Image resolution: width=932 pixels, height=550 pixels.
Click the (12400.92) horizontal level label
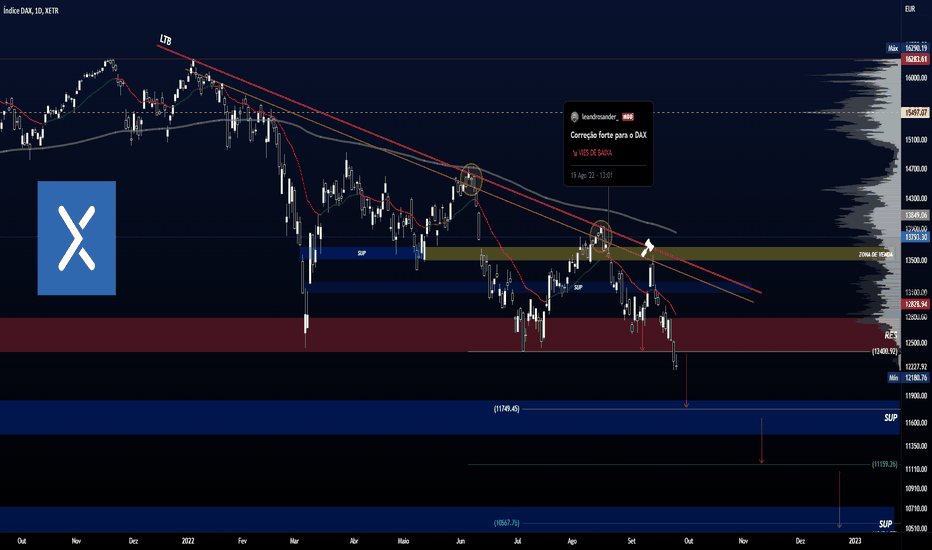point(884,351)
